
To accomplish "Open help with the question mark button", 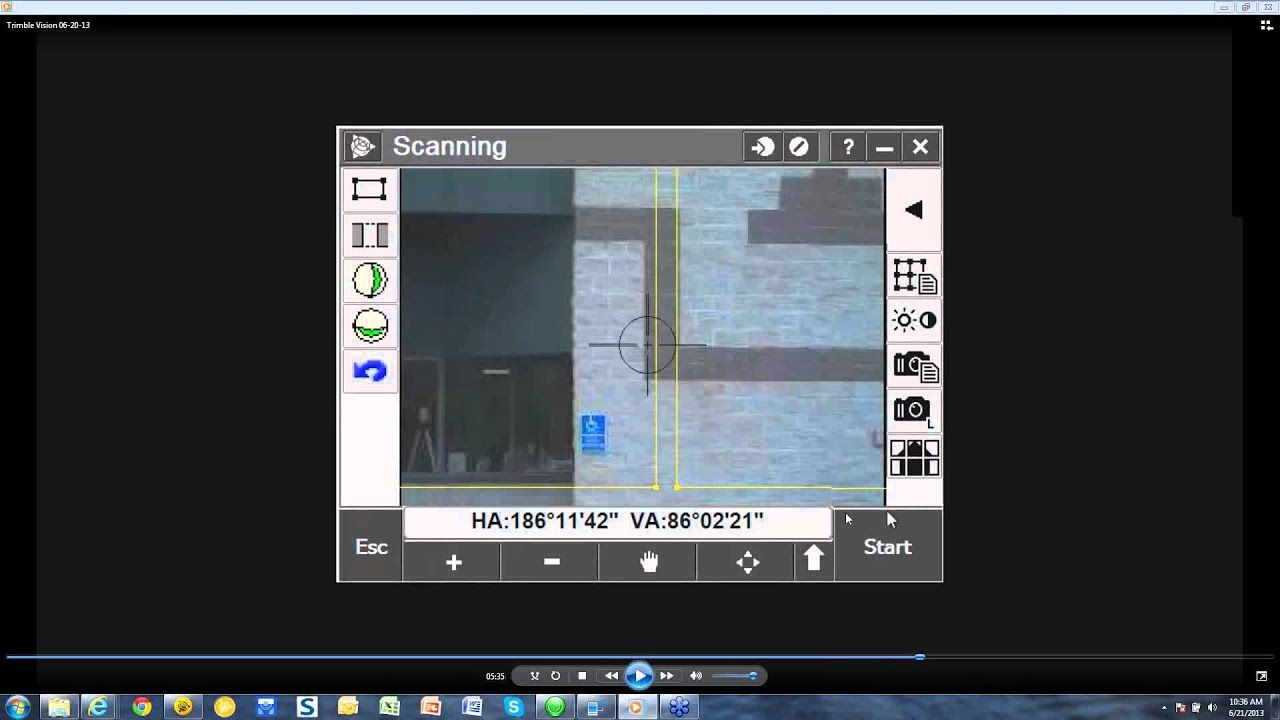I will [x=848, y=147].
